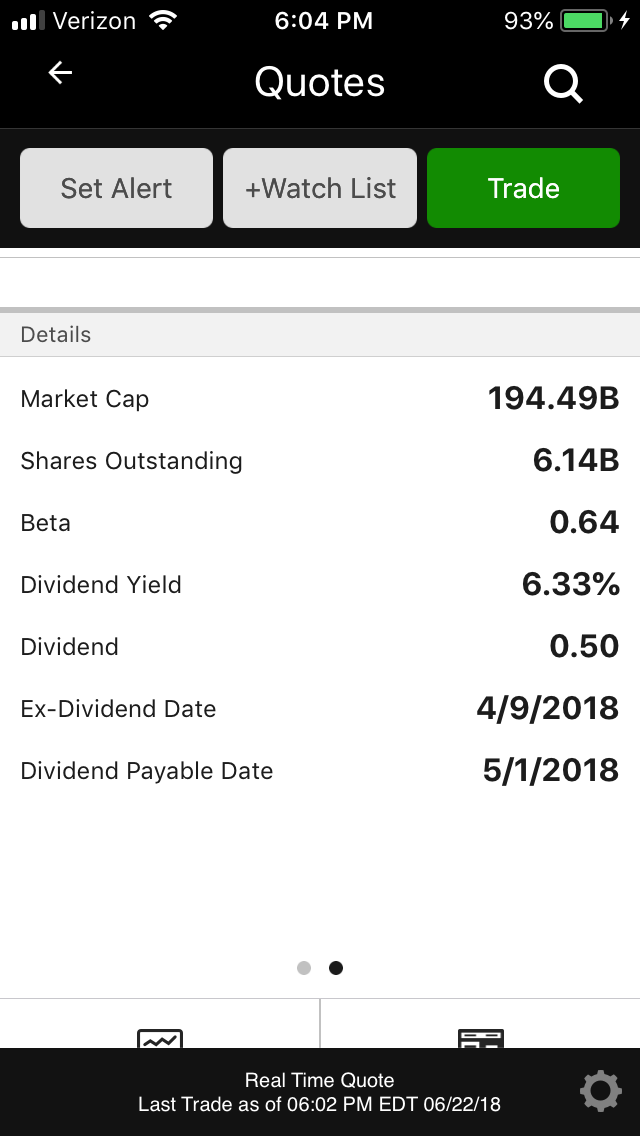Tap the Wi-Fi icon in status bar

tap(161, 20)
